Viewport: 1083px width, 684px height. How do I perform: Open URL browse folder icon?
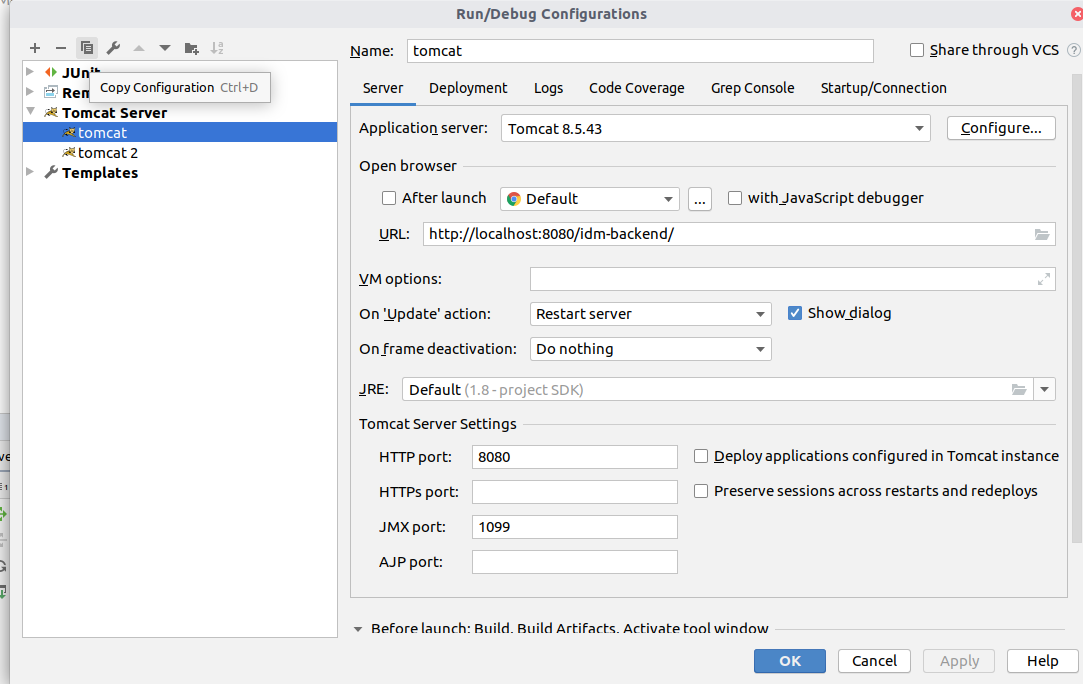pyautogui.click(x=1042, y=234)
